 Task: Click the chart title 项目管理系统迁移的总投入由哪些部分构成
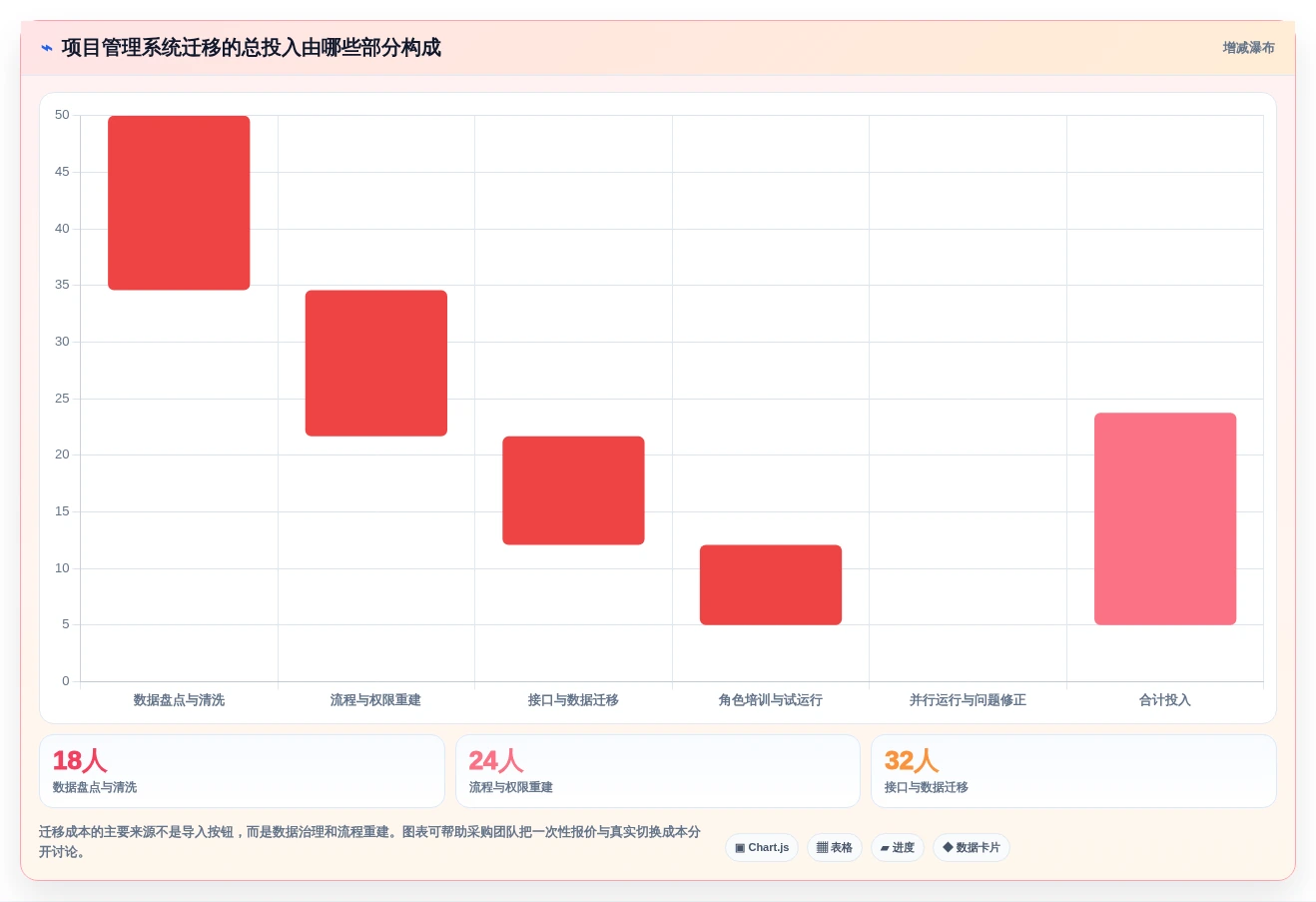tap(252, 48)
